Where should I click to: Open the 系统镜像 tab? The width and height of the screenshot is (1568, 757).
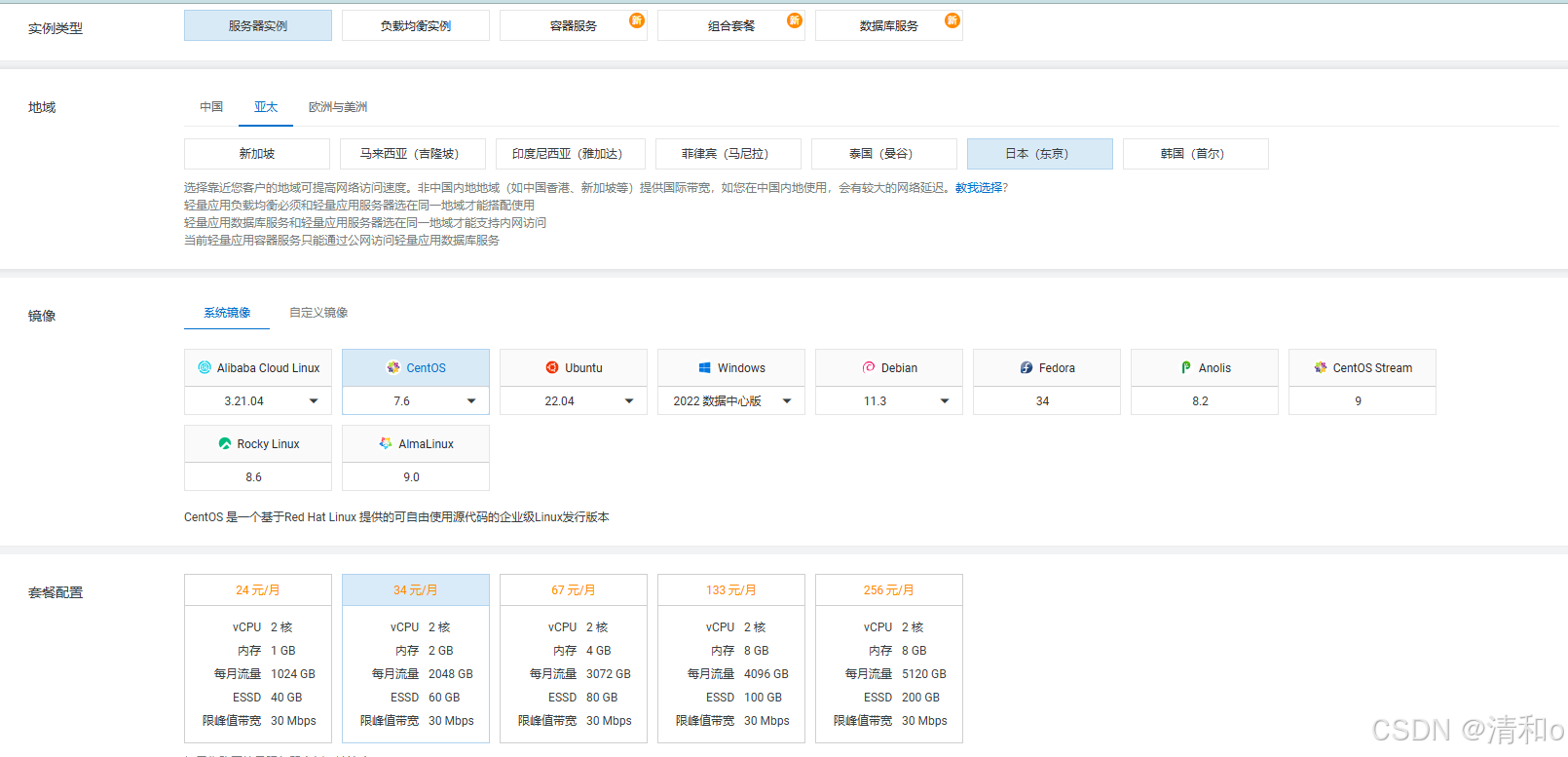pyautogui.click(x=227, y=313)
